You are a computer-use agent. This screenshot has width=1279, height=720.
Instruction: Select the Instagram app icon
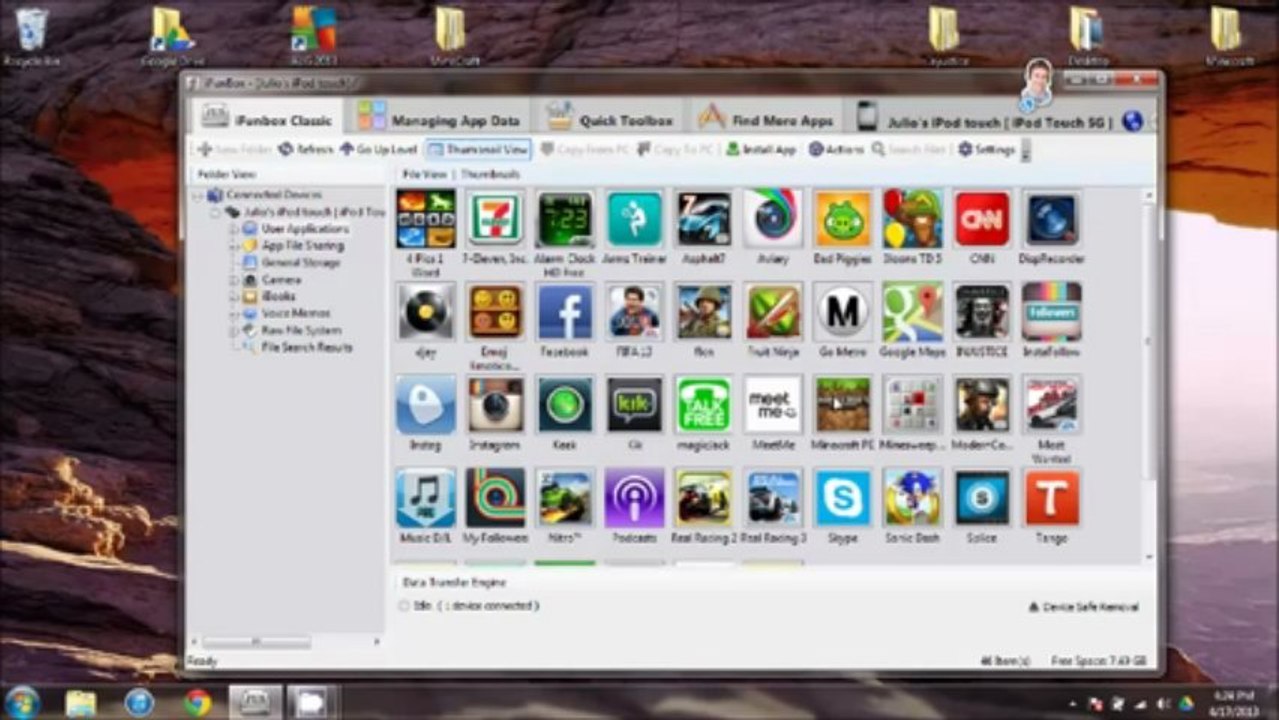[x=496, y=405]
